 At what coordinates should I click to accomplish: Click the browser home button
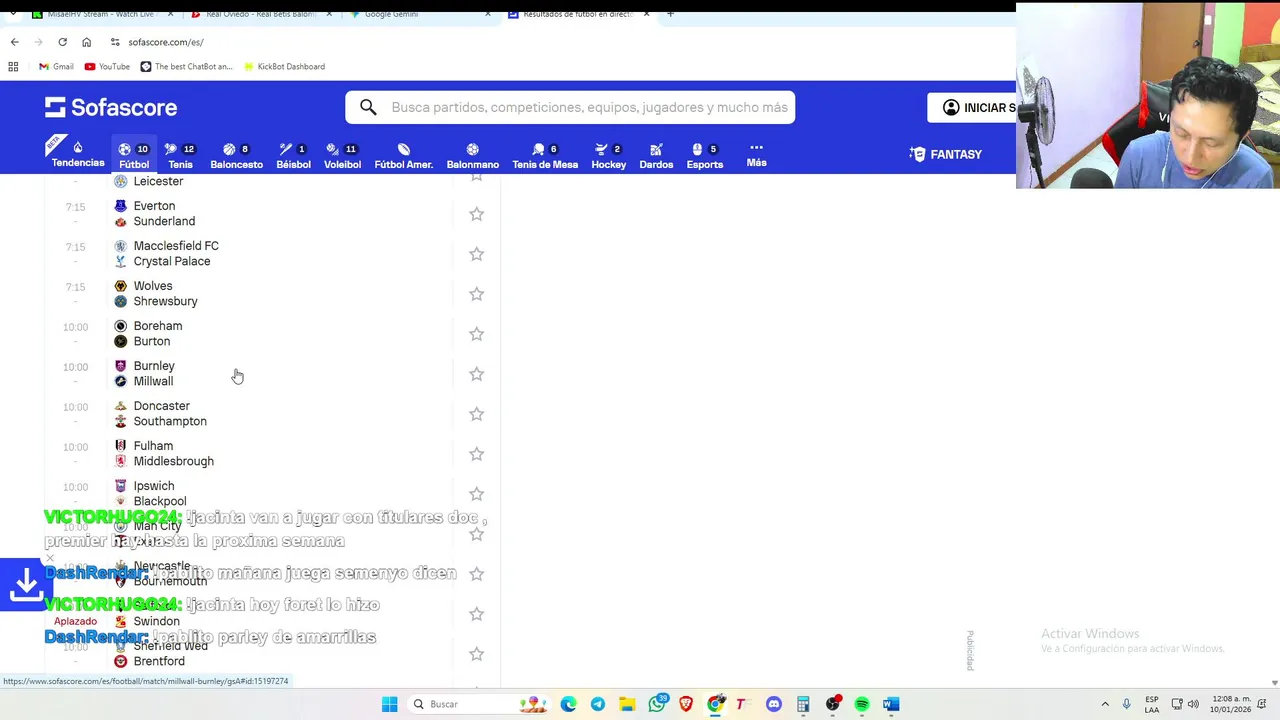point(86,42)
